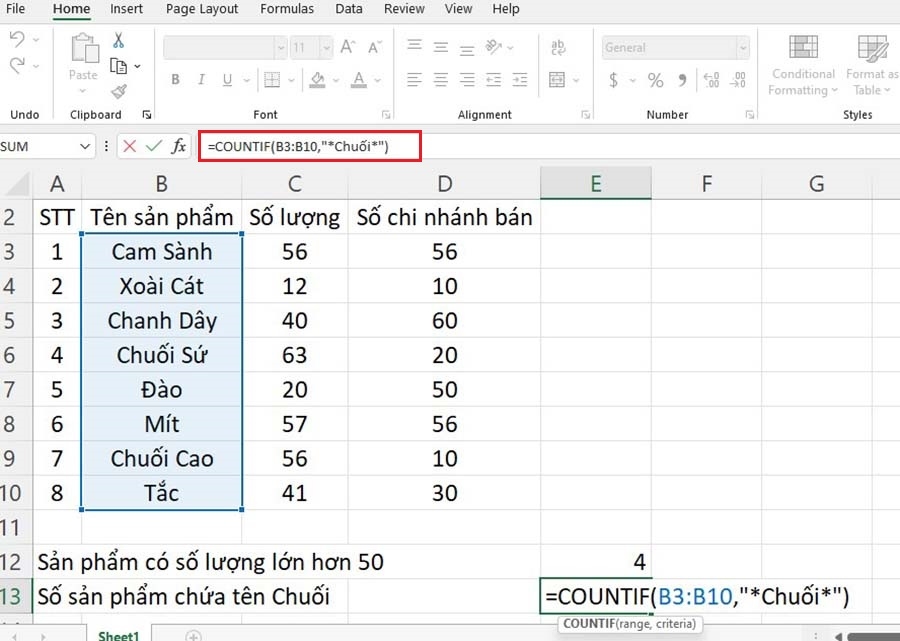Click Decrease Font Size icon
Screen dimensions: 900x641
pos(375,47)
